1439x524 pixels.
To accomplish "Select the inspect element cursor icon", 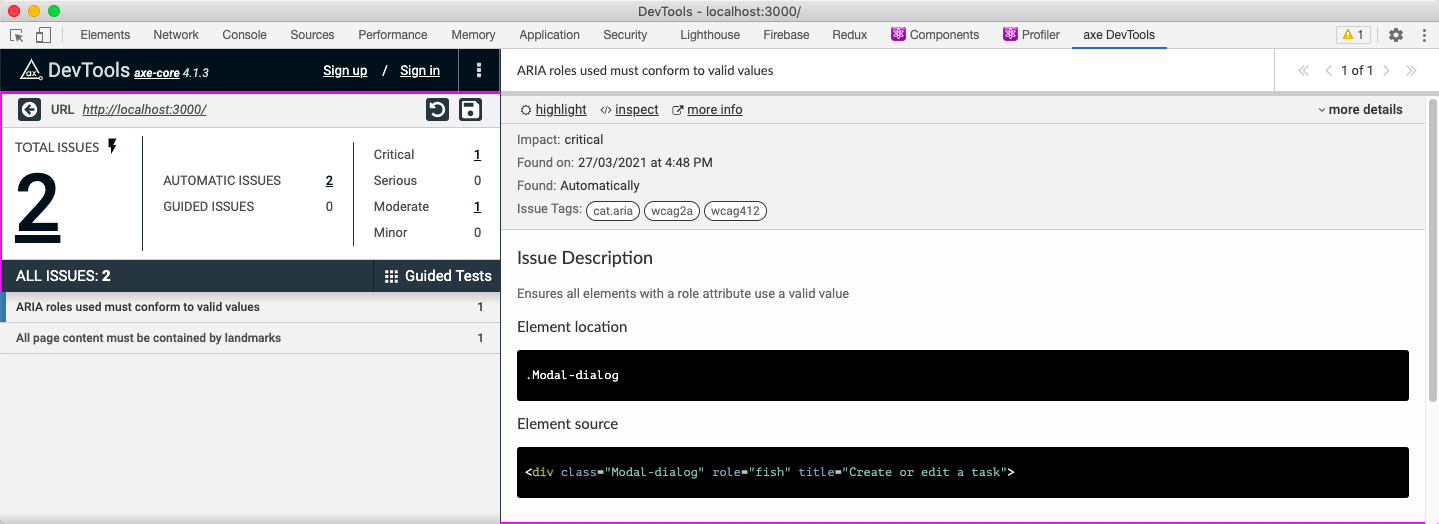I will pos(17,35).
